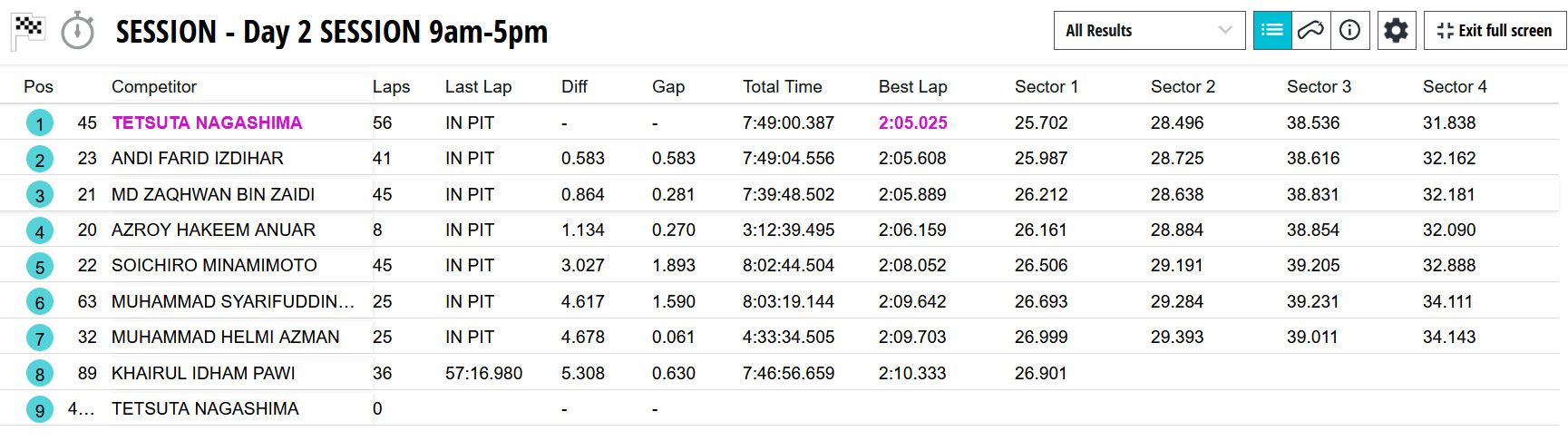Screen dimensions: 1568x441
Task: Click the checkered flag icon
Action: (x=28, y=30)
